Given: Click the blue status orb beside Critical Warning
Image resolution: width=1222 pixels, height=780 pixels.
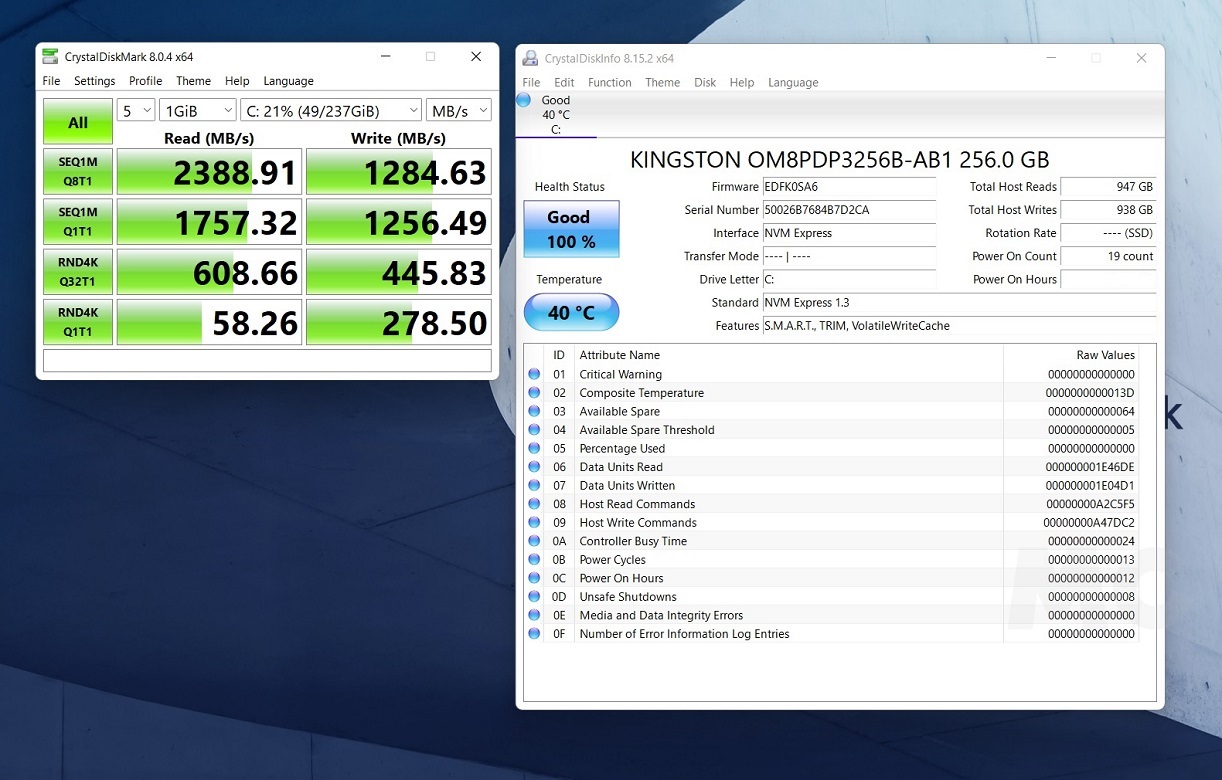Looking at the screenshot, I should click(535, 375).
